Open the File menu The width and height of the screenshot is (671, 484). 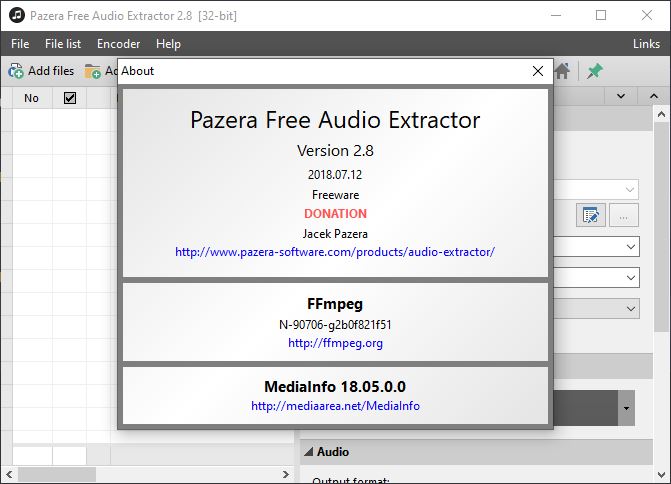(x=20, y=44)
